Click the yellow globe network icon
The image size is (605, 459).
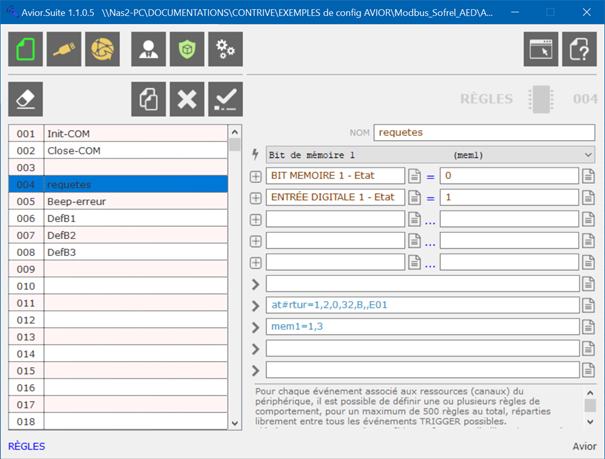coord(104,49)
